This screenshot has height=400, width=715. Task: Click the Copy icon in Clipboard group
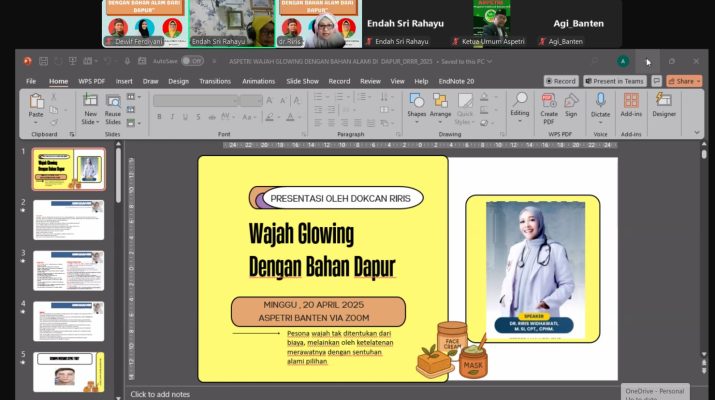[x=54, y=110]
